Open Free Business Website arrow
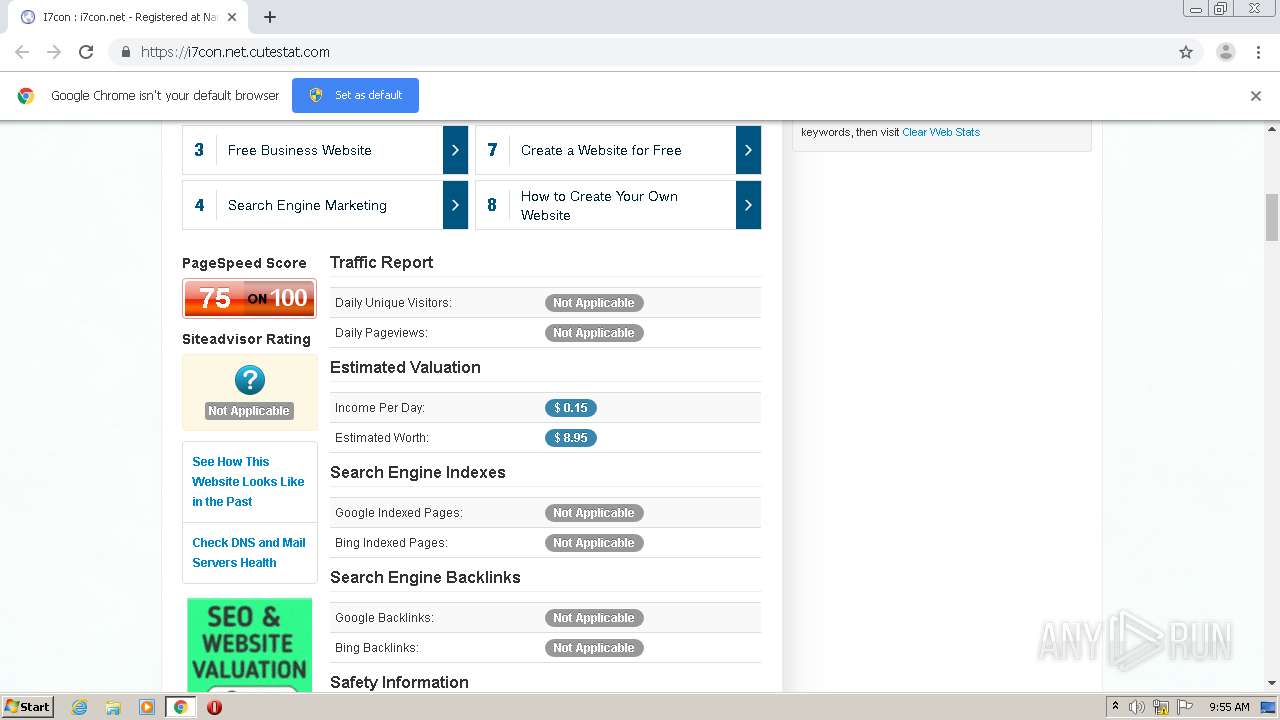 pos(455,150)
